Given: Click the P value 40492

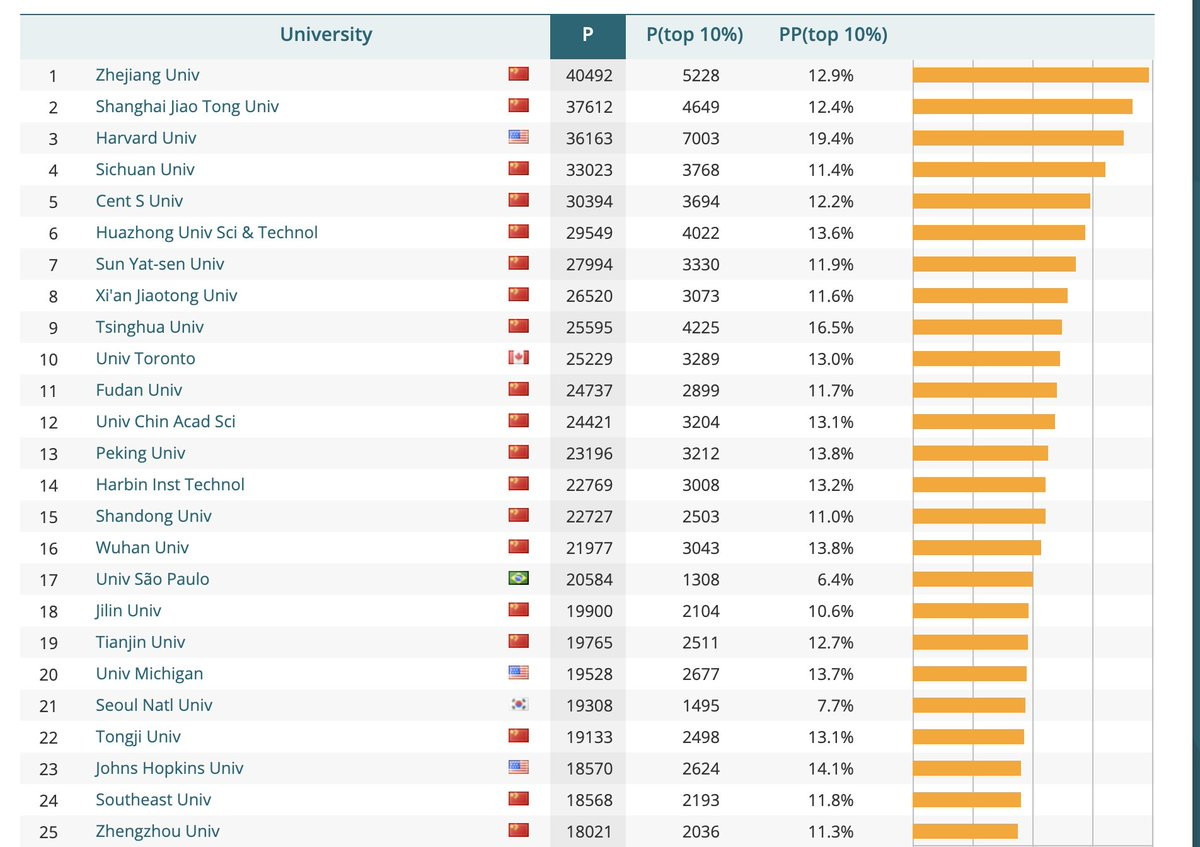Looking at the screenshot, I should (x=589, y=75).
